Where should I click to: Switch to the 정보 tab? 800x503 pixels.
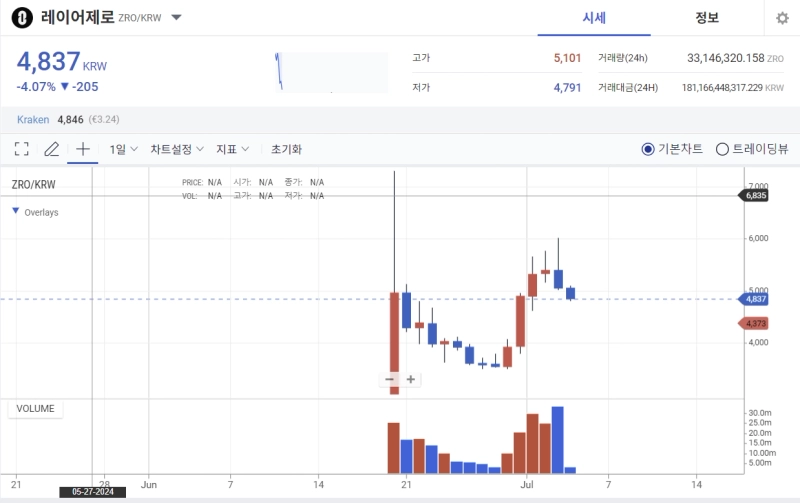pyautogui.click(x=707, y=18)
